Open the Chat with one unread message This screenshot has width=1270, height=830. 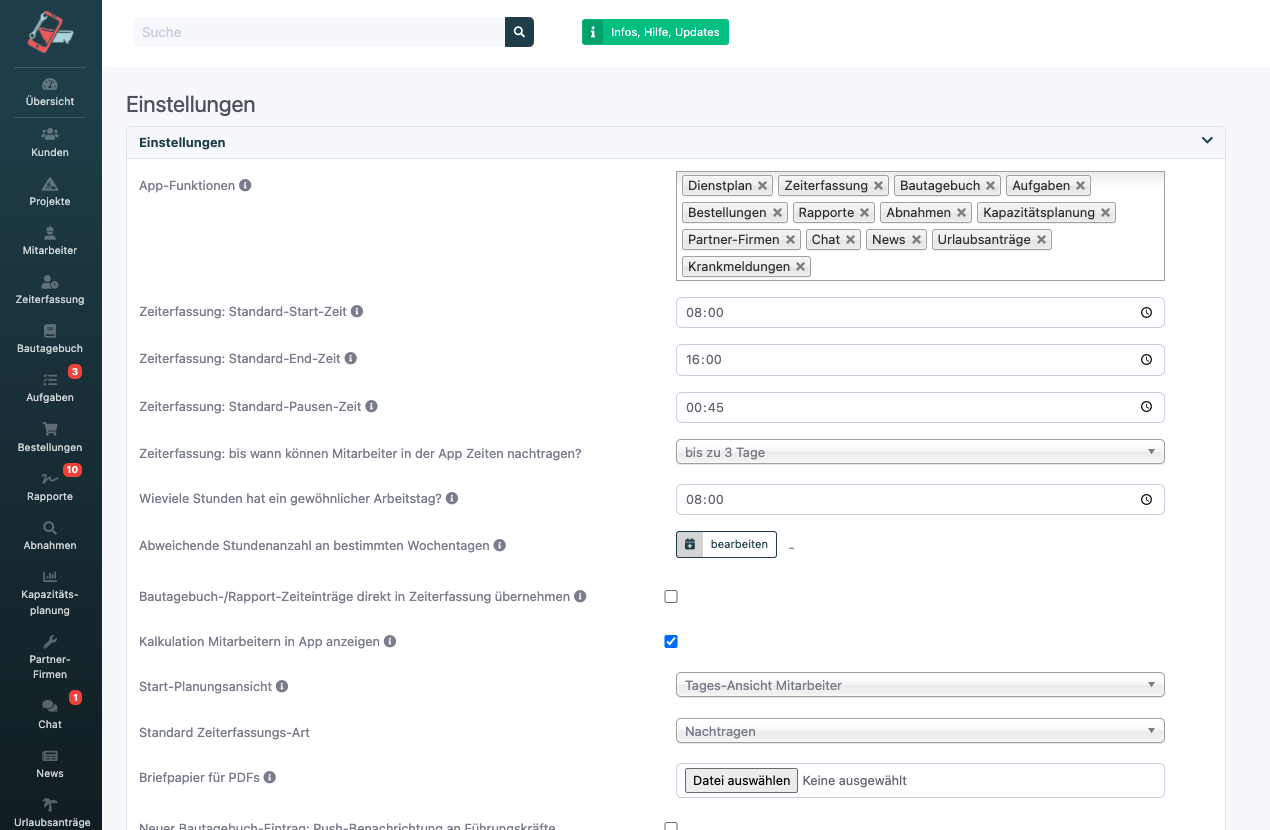[49, 713]
